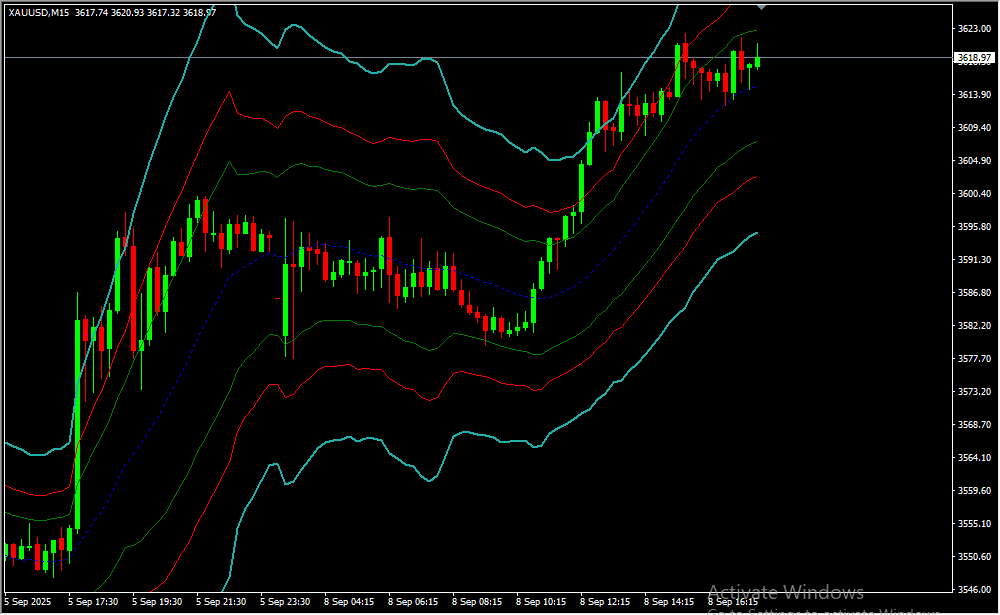The width and height of the screenshot is (1000, 615).
Task: Click the Activate Windows watermark text
Action: (x=785, y=592)
